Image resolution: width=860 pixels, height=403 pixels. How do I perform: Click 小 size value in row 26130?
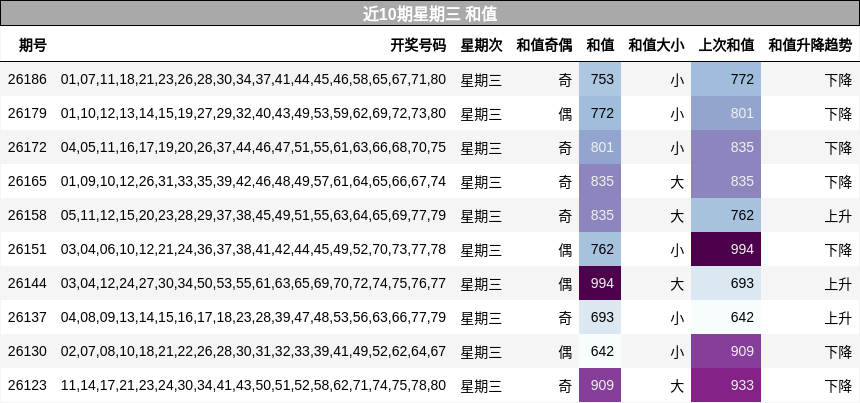(x=677, y=352)
